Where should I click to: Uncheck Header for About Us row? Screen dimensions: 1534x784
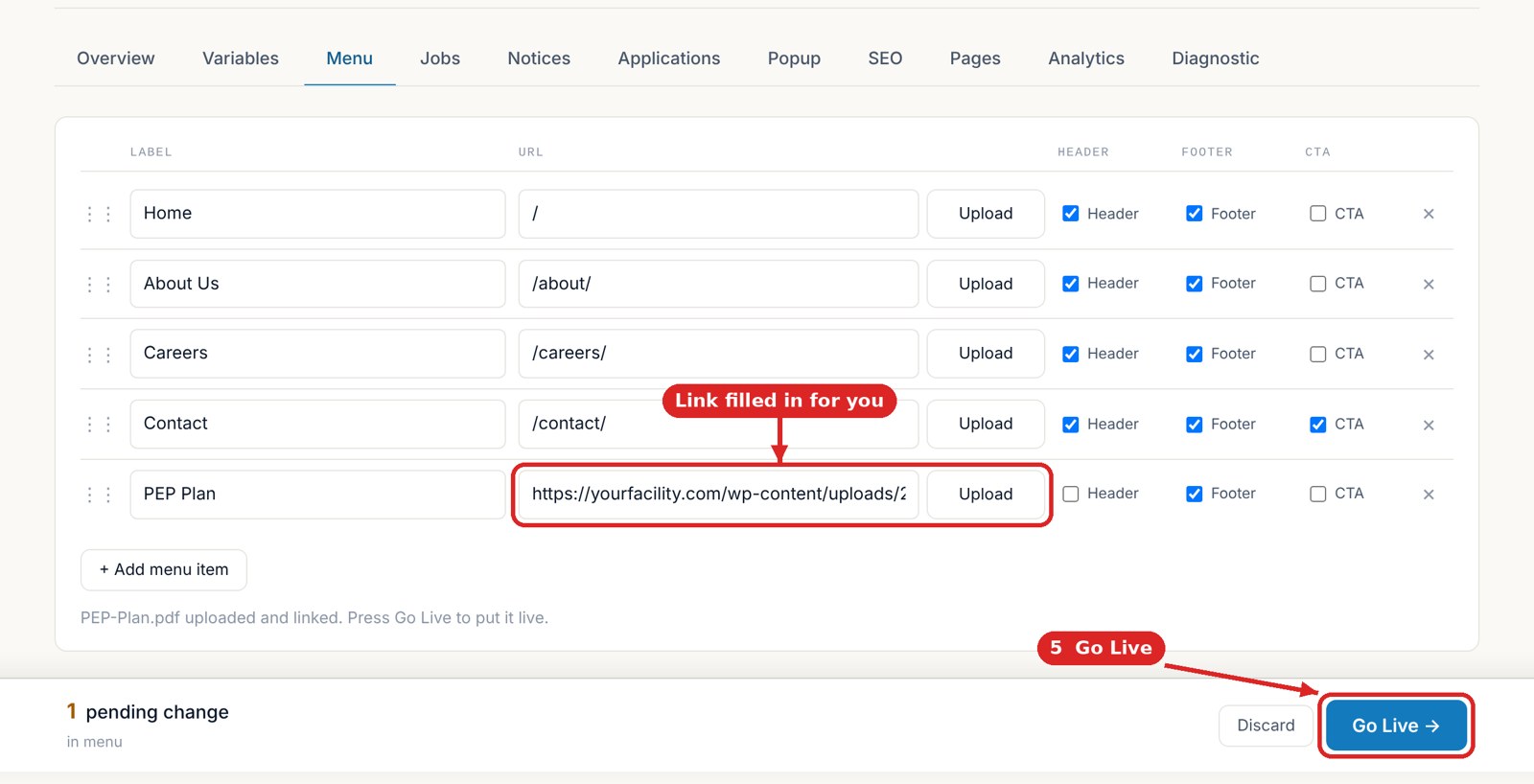pos(1071,284)
